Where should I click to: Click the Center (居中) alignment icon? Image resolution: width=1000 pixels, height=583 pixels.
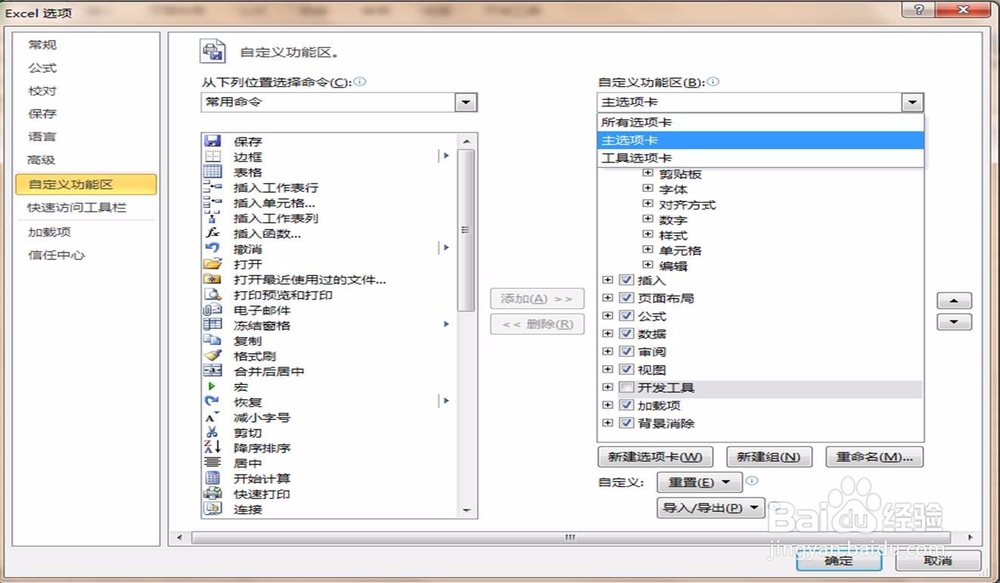[212, 462]
